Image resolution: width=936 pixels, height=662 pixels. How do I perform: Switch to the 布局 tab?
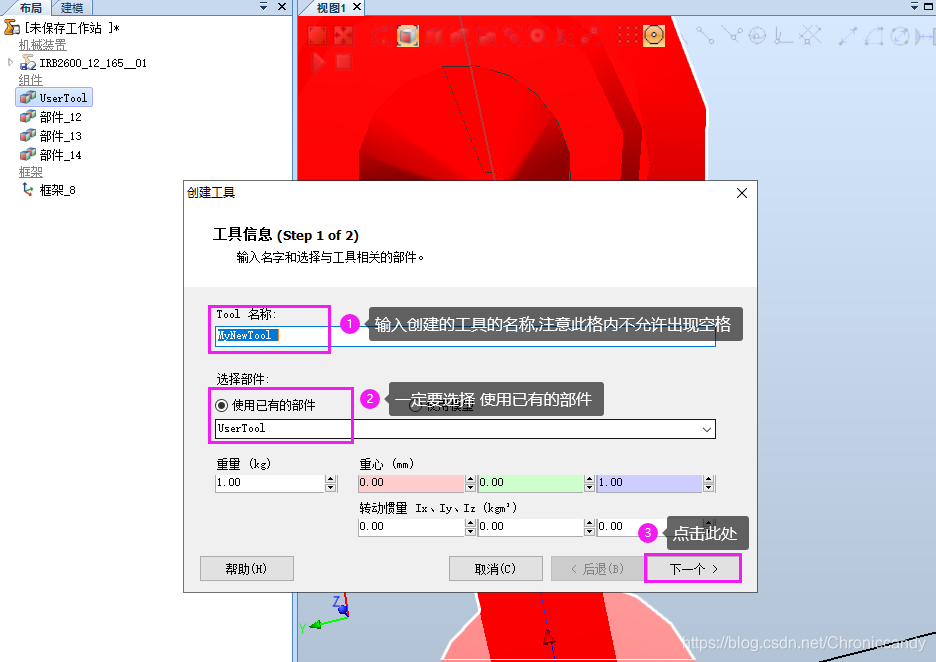click(30, 8)
